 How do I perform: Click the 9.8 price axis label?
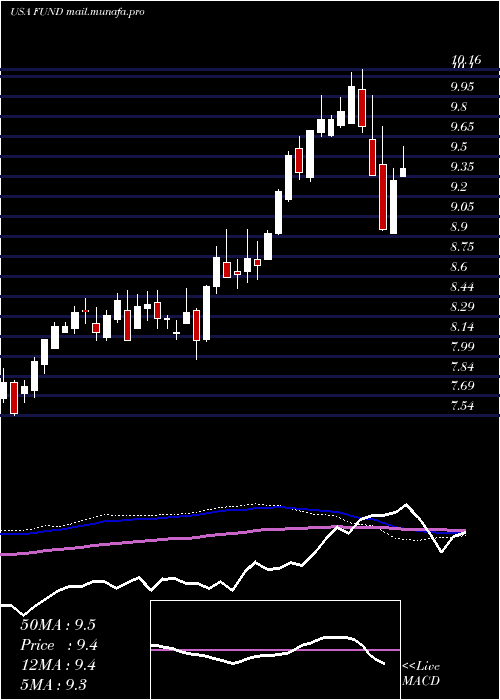tap(458, 107)
